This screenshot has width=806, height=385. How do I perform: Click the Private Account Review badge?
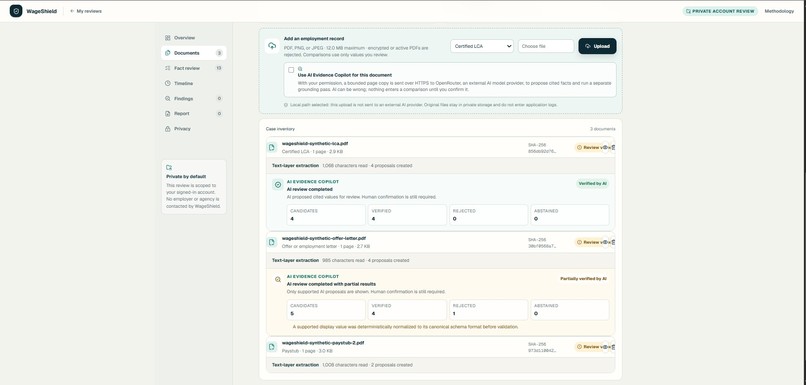[720, 11]
